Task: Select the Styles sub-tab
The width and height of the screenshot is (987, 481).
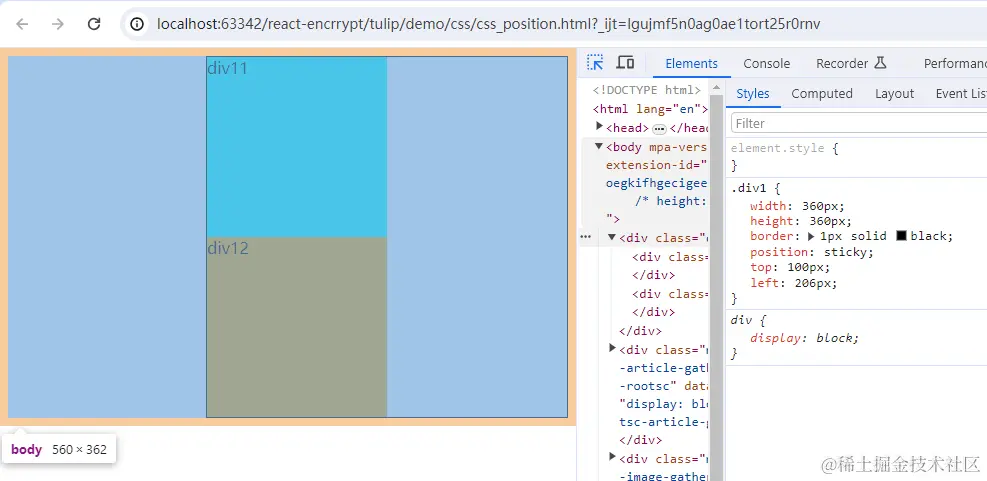Action: point(752,94)
